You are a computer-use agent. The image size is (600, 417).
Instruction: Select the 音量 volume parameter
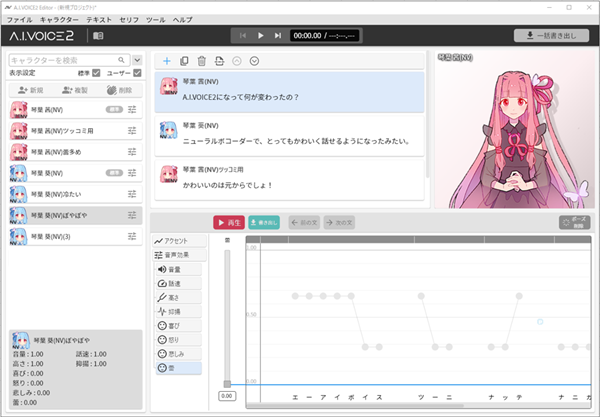[x=179, y=269]
